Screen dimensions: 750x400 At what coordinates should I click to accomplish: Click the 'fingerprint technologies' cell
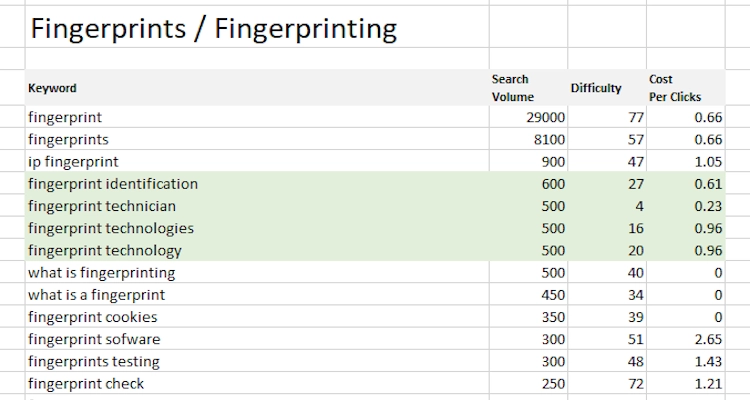tap(111, 228)
